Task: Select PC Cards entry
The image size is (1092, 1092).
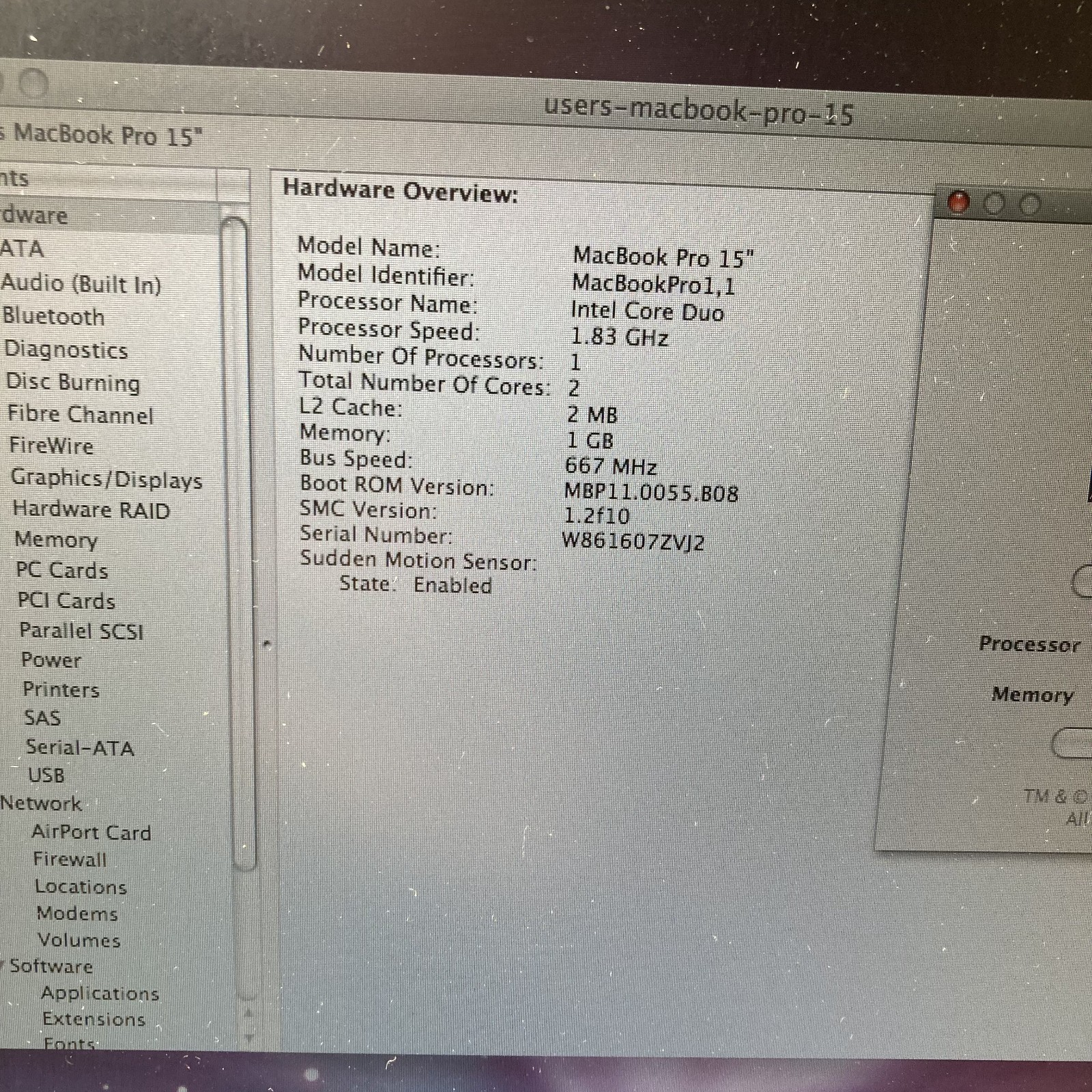Action: (62, 571)
